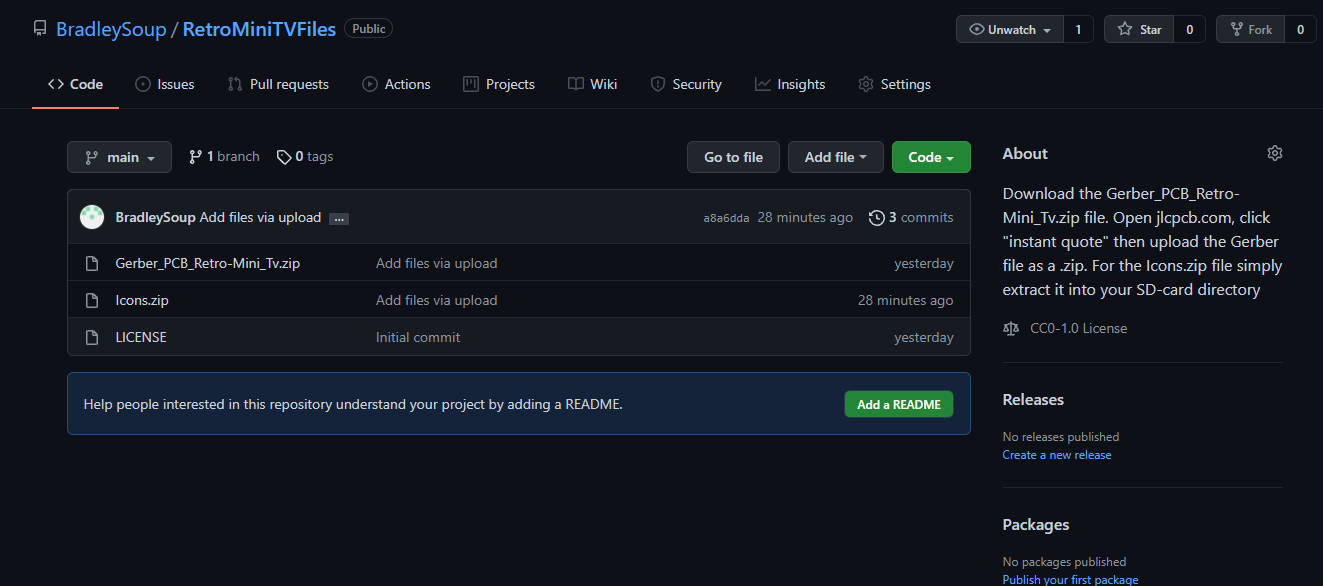
Task: Open Gerber_PCB_Retro-Mini_Tv.zip file
Action: [x=208, y=263]
